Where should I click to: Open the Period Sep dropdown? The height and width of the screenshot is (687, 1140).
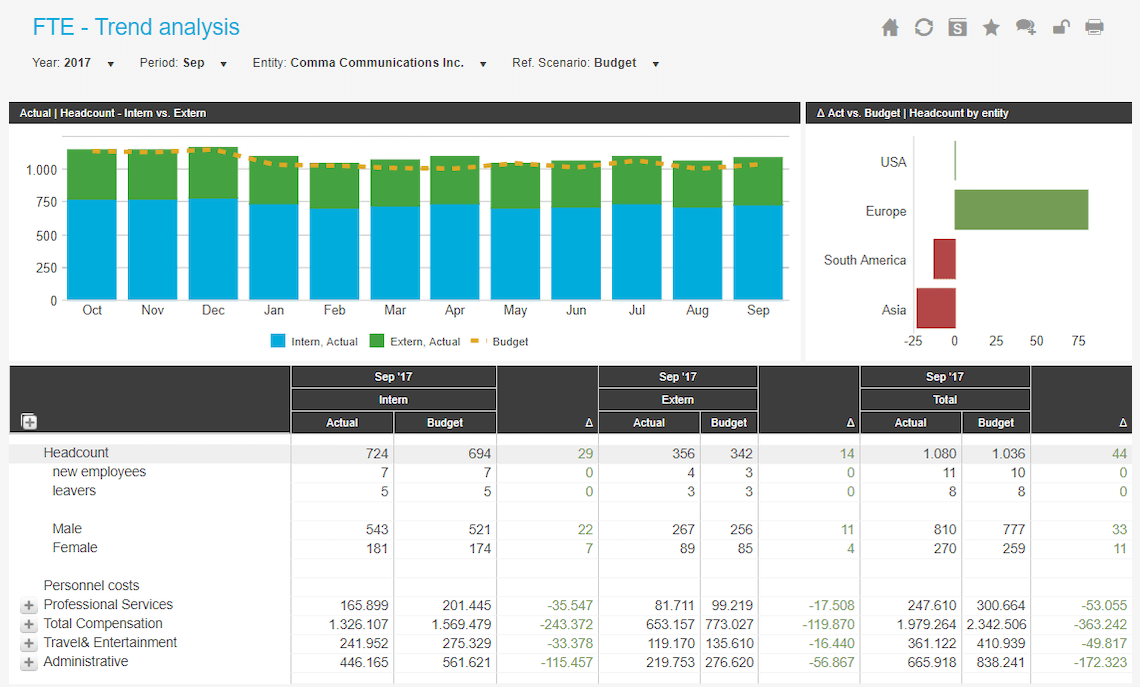pos(183,63)
